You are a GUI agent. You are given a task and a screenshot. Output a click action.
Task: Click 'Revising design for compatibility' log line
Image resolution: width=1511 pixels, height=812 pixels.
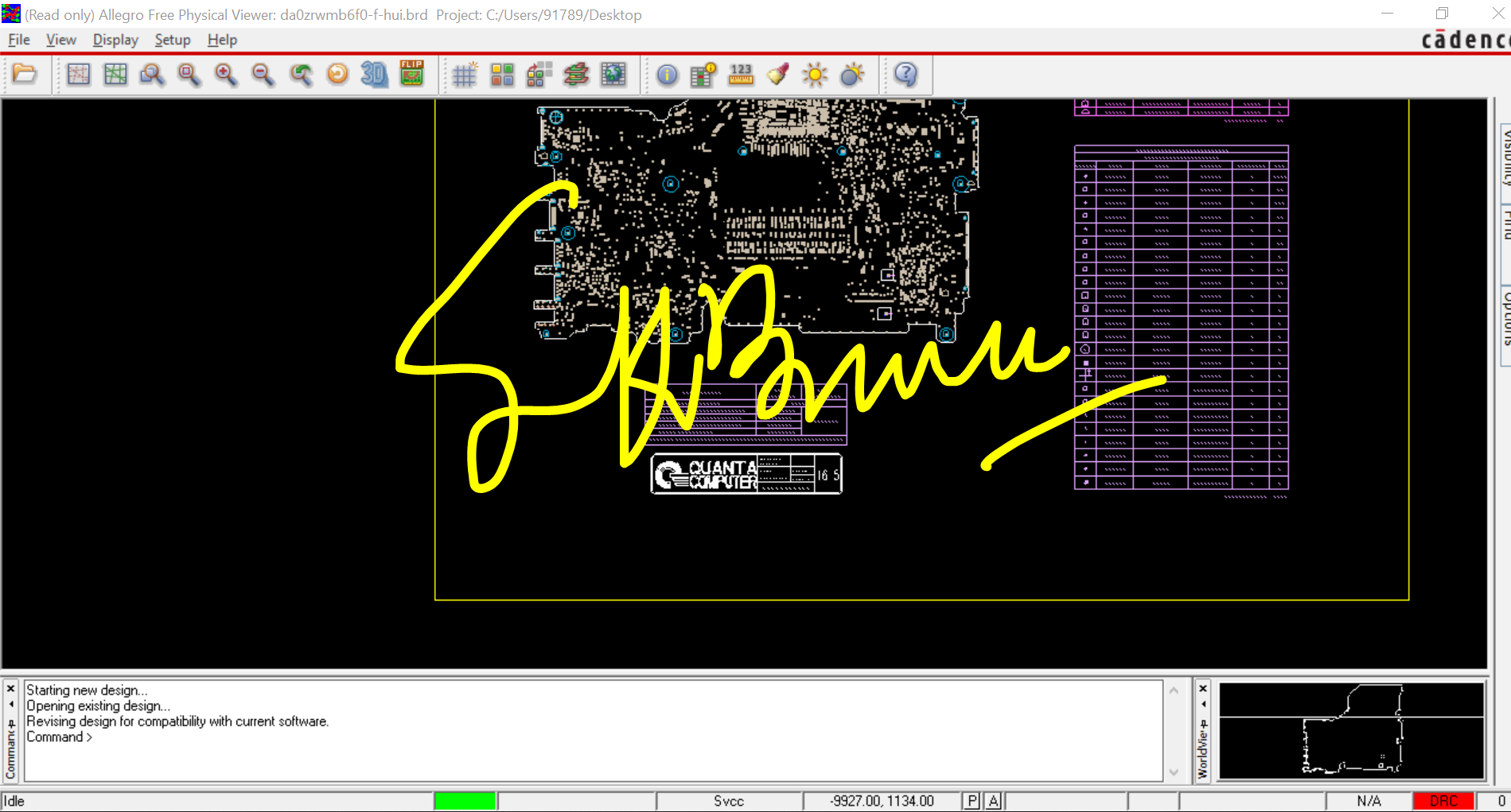point(177,721)
